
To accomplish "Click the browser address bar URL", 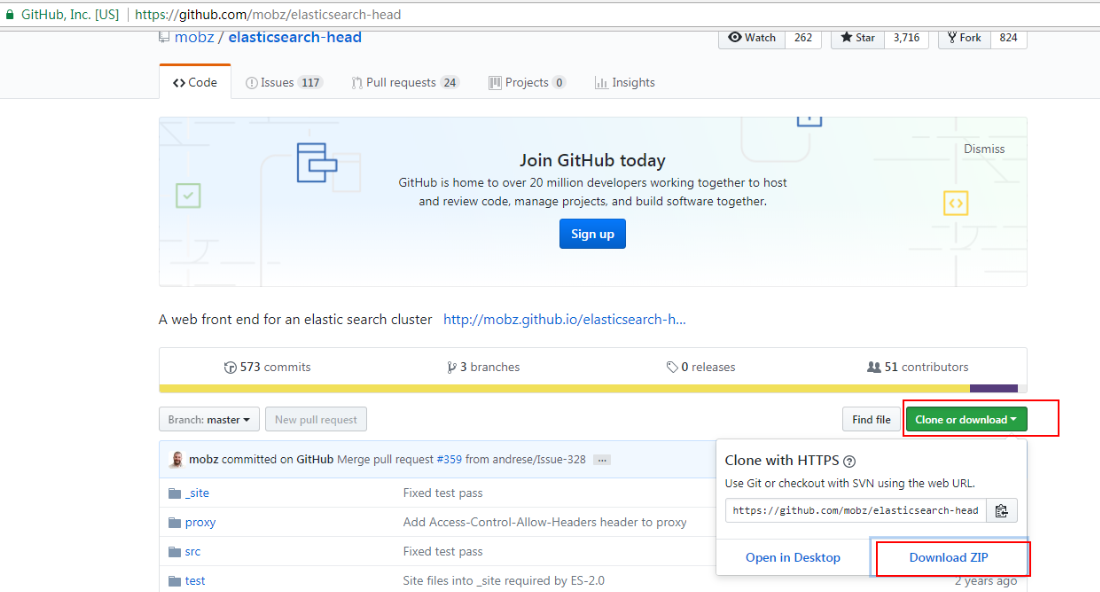I will (268, 15).
